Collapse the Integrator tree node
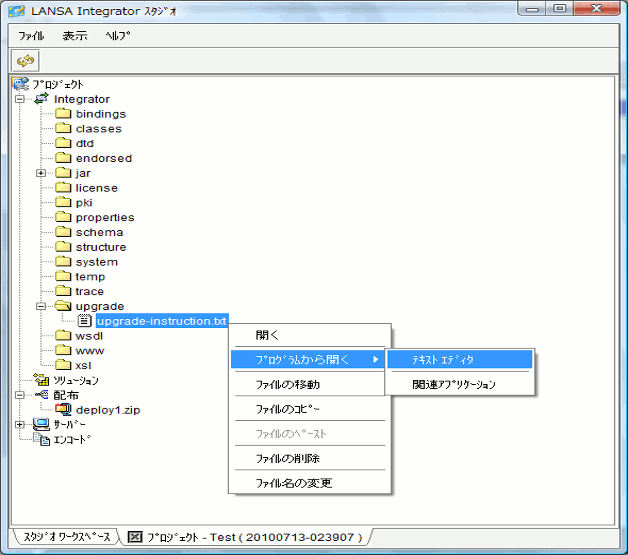The height and width of the screenshot is (555, 628). (20, 99)
